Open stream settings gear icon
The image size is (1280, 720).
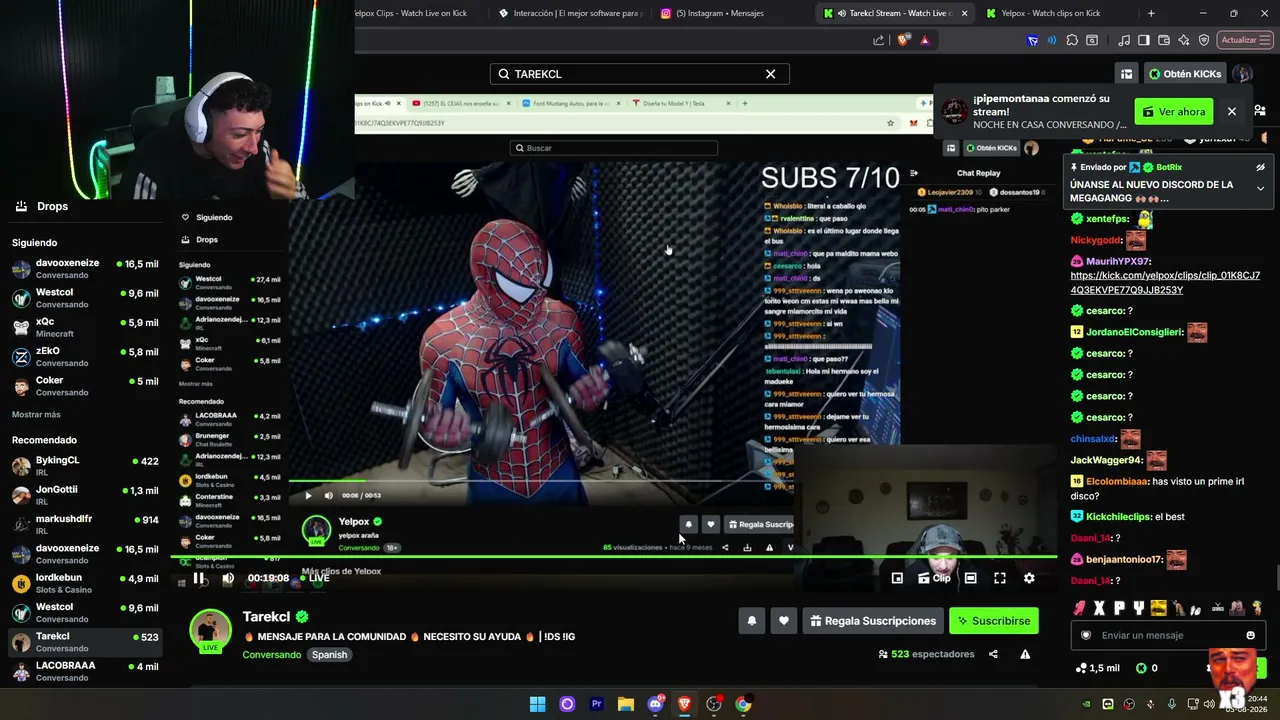tap(1029, 578)
